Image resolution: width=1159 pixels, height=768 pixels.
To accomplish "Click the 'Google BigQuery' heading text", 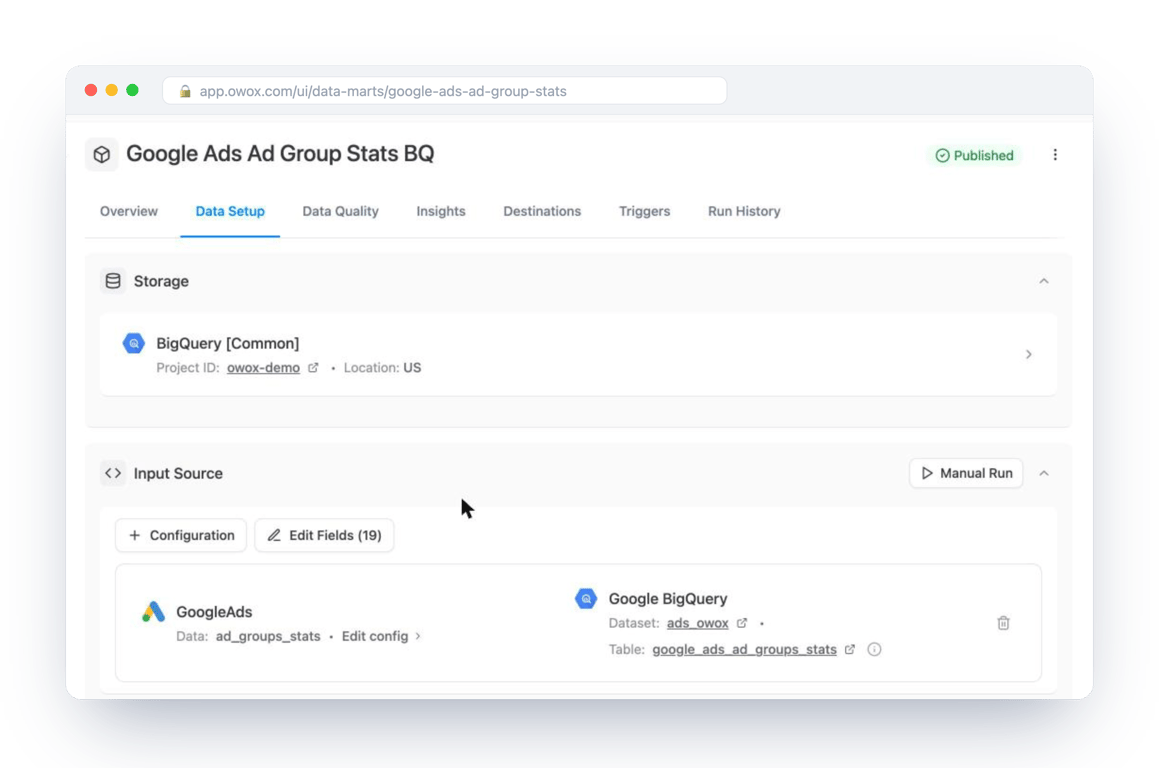I will tap(668, 599).
